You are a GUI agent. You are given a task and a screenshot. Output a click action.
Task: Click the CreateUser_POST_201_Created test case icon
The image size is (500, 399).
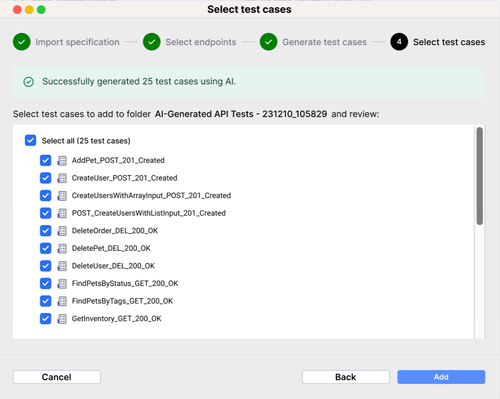pyautogui.click(x=62, y=178)
